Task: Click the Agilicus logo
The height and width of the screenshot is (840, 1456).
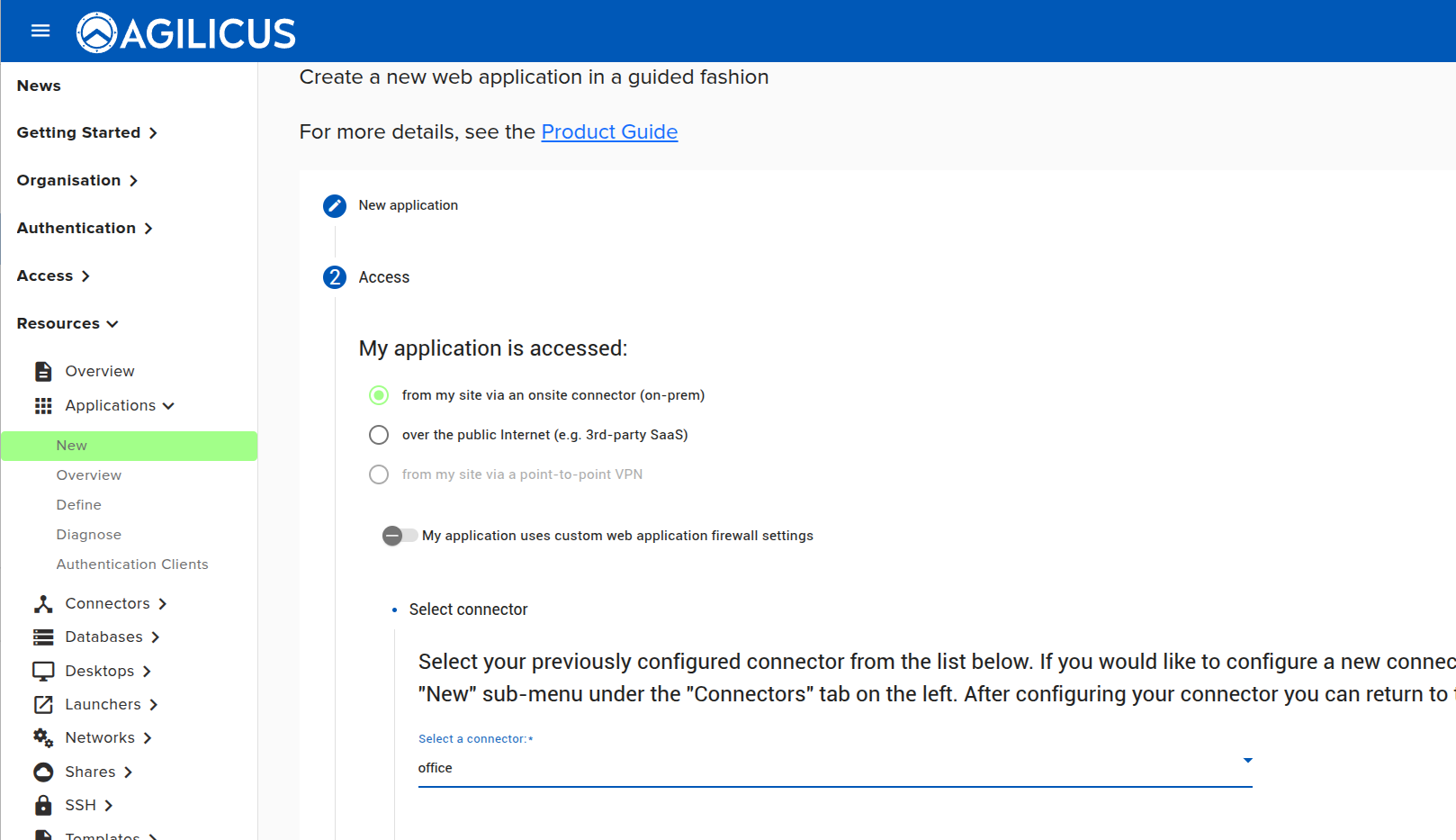Action: click(186, 33)
